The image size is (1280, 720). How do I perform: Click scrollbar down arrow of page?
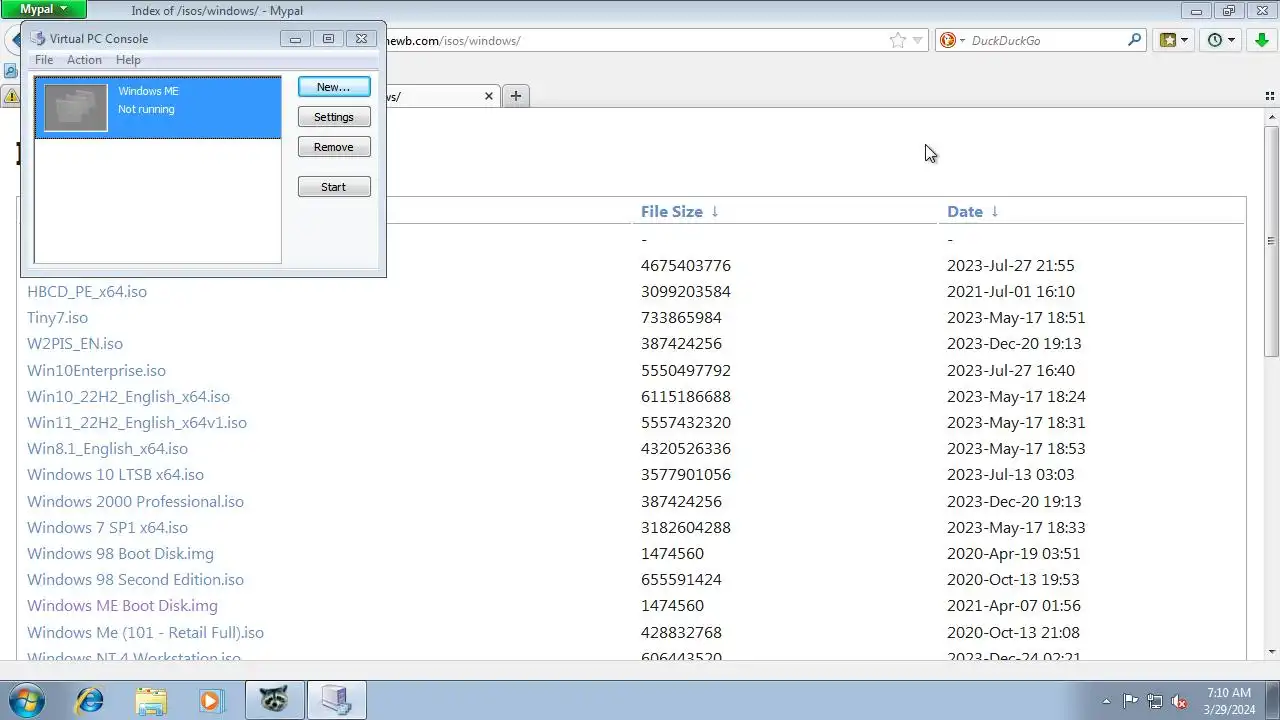point(1271,652)
